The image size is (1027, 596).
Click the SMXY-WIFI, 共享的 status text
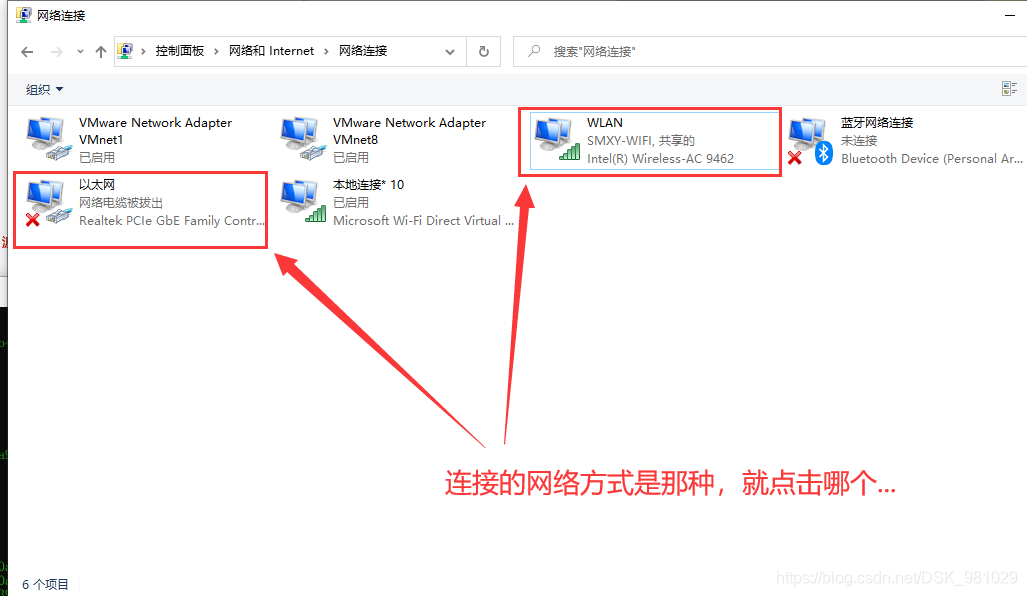pyautogui.click(x=641, y=141)
